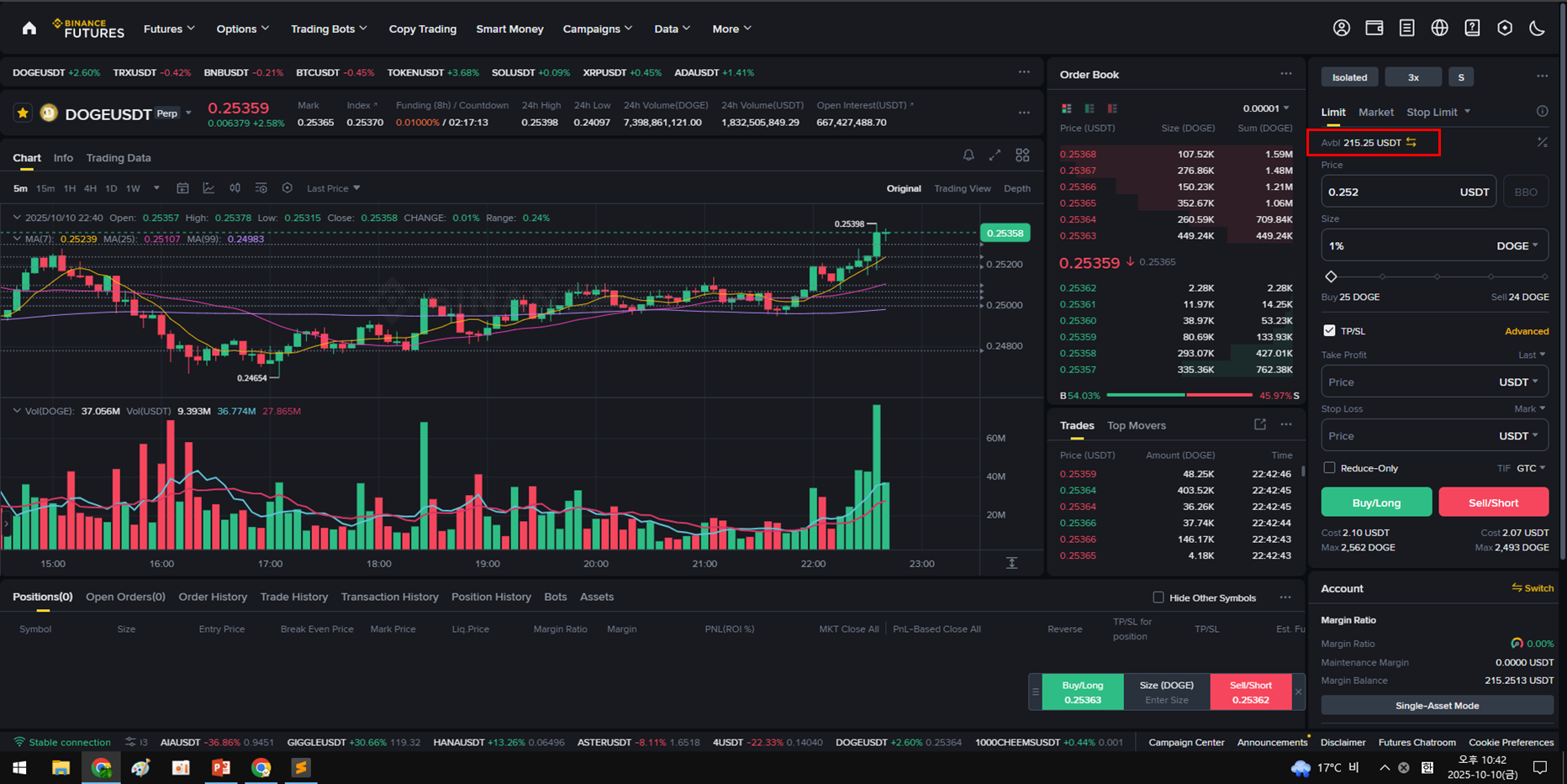Open chart layout grid icon
Image resolution: width=1567 pixels, height=784 pixels.
pos(1022,155)
